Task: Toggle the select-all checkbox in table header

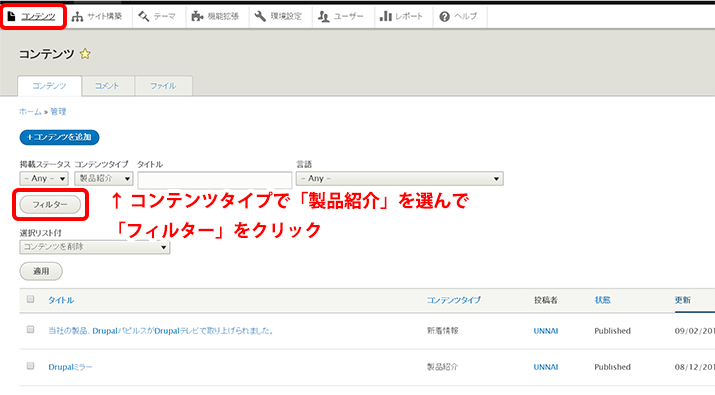Action: point(31,299)
